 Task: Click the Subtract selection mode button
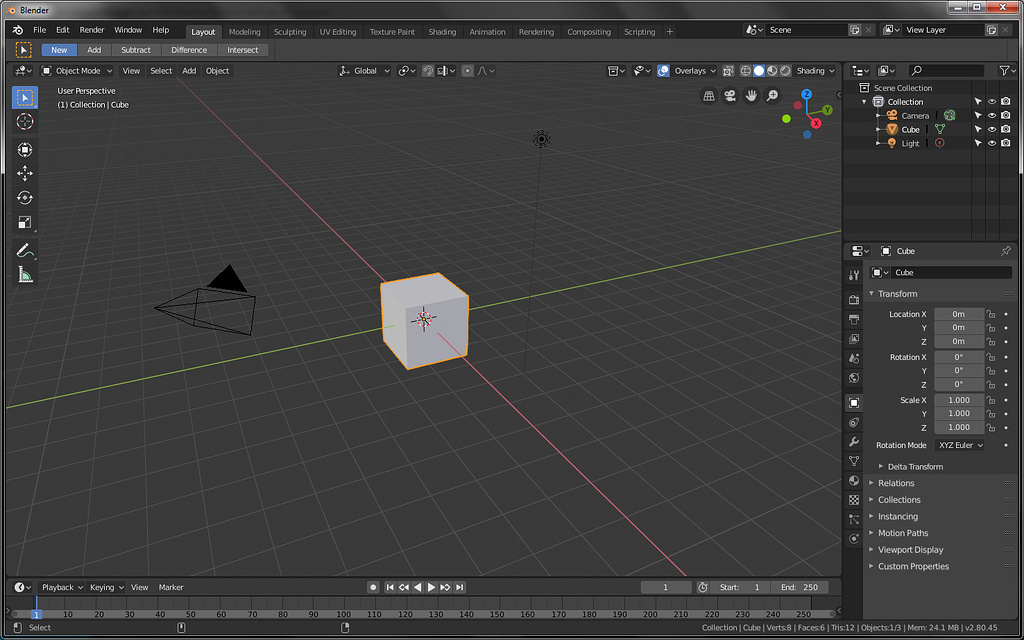tap(136, 50)
